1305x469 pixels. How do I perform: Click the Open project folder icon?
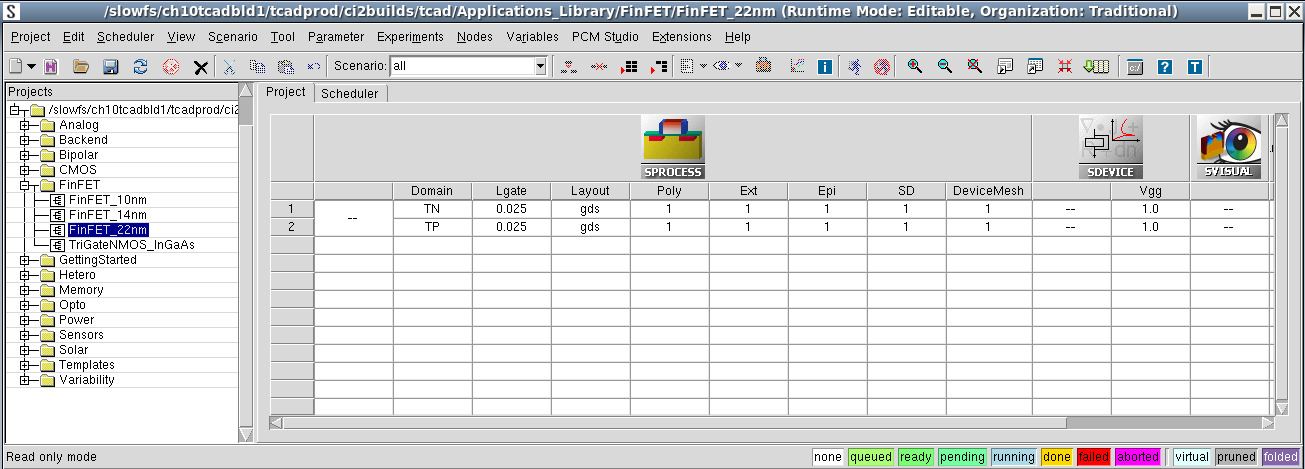(x=81, y=67)
